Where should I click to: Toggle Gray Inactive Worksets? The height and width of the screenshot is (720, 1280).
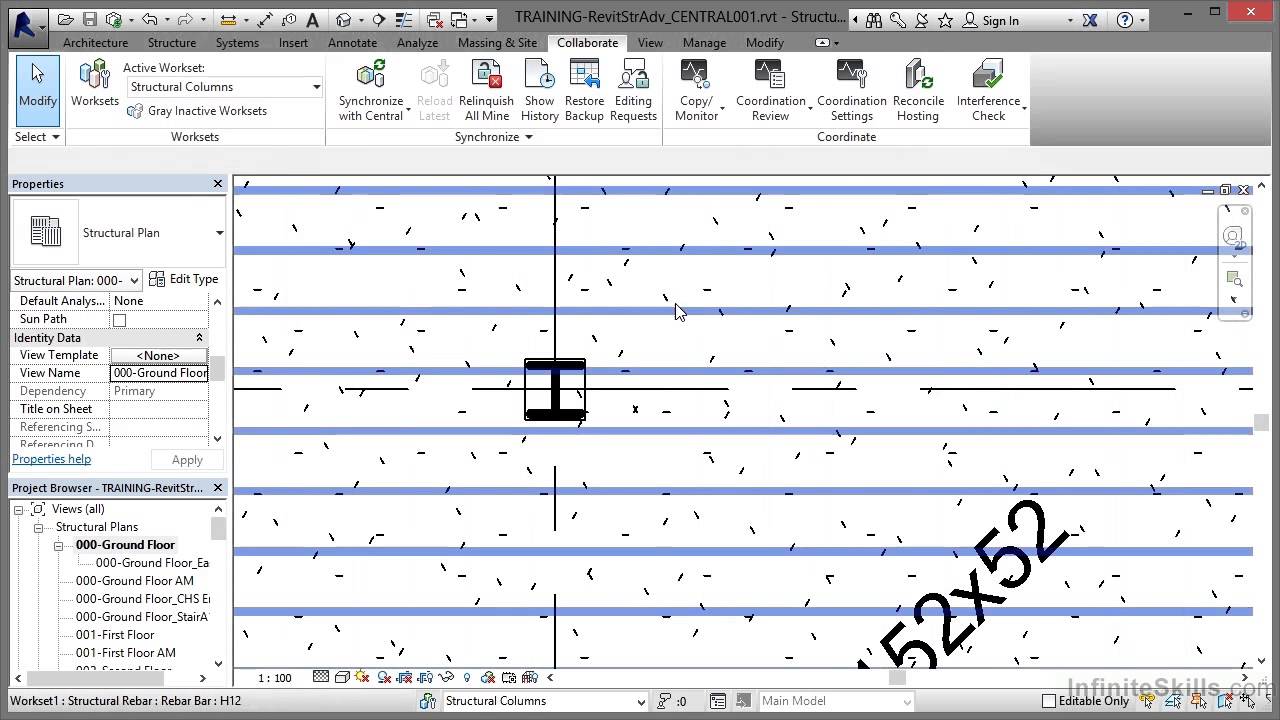(x=197, y=111)
